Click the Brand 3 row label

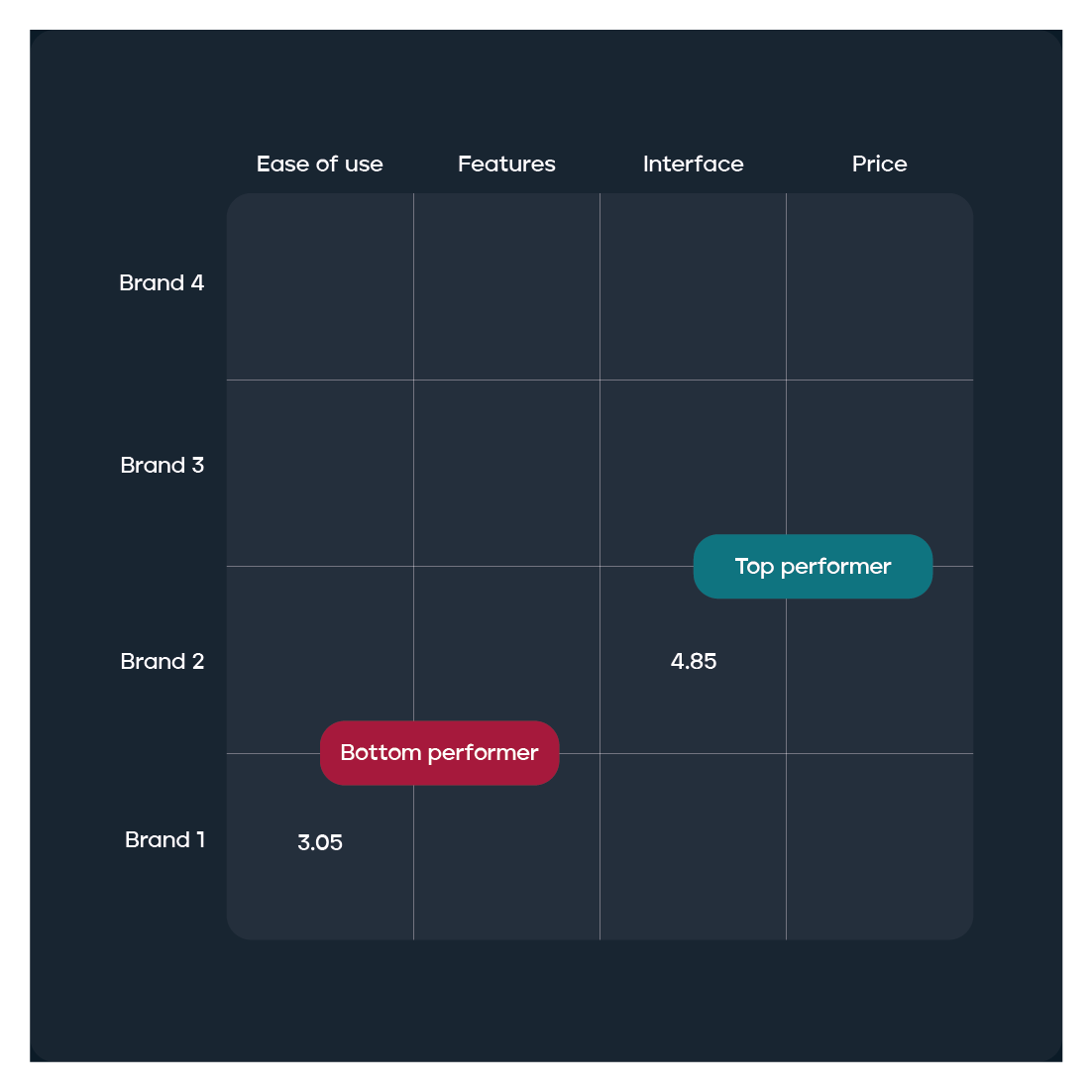[x=163, y=465]
